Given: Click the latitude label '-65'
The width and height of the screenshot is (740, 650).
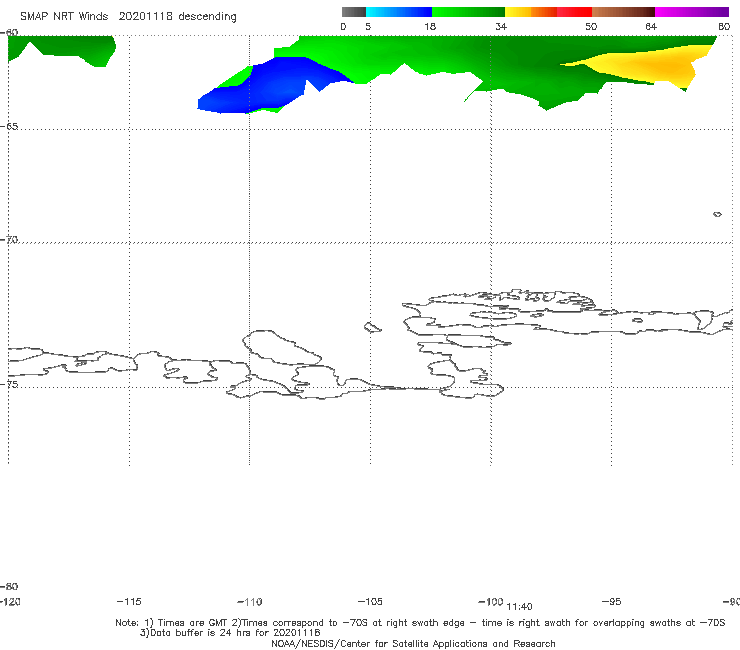Looking at the screenshot, I should 9,127.
